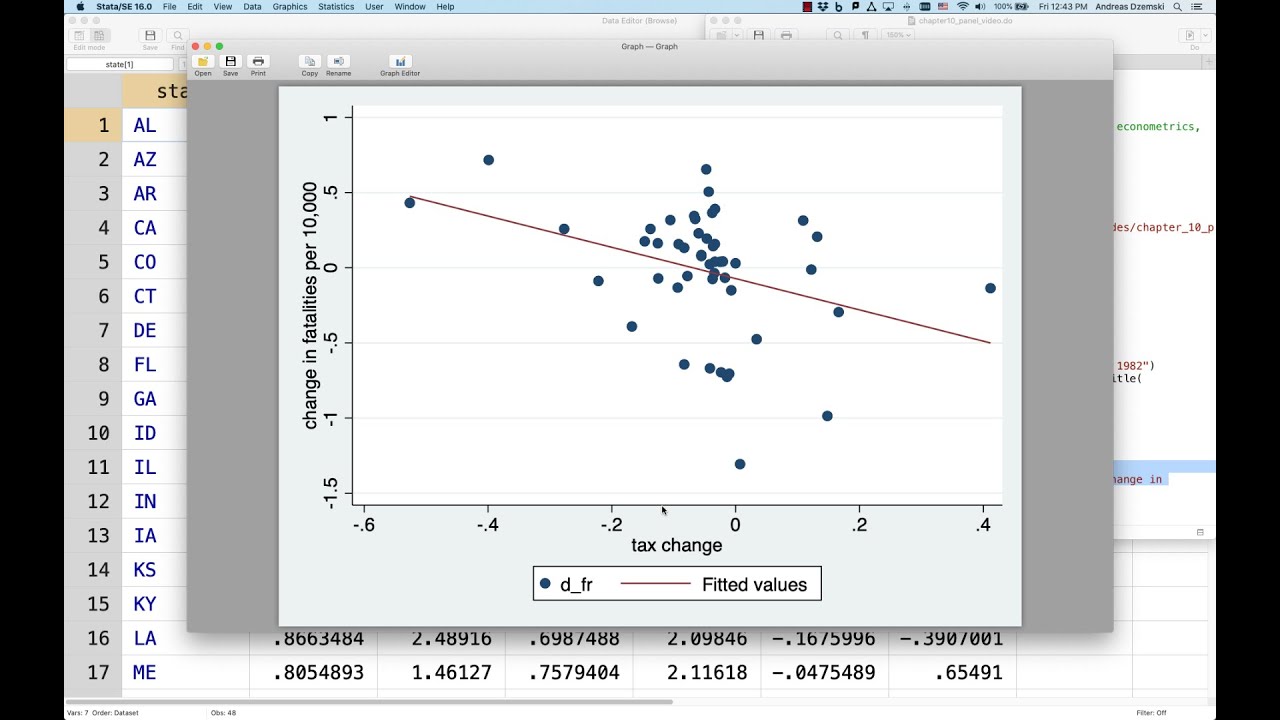This screenshot has width=1280, height=720.
Task: Open the Statistics menu
Action: 336,6
